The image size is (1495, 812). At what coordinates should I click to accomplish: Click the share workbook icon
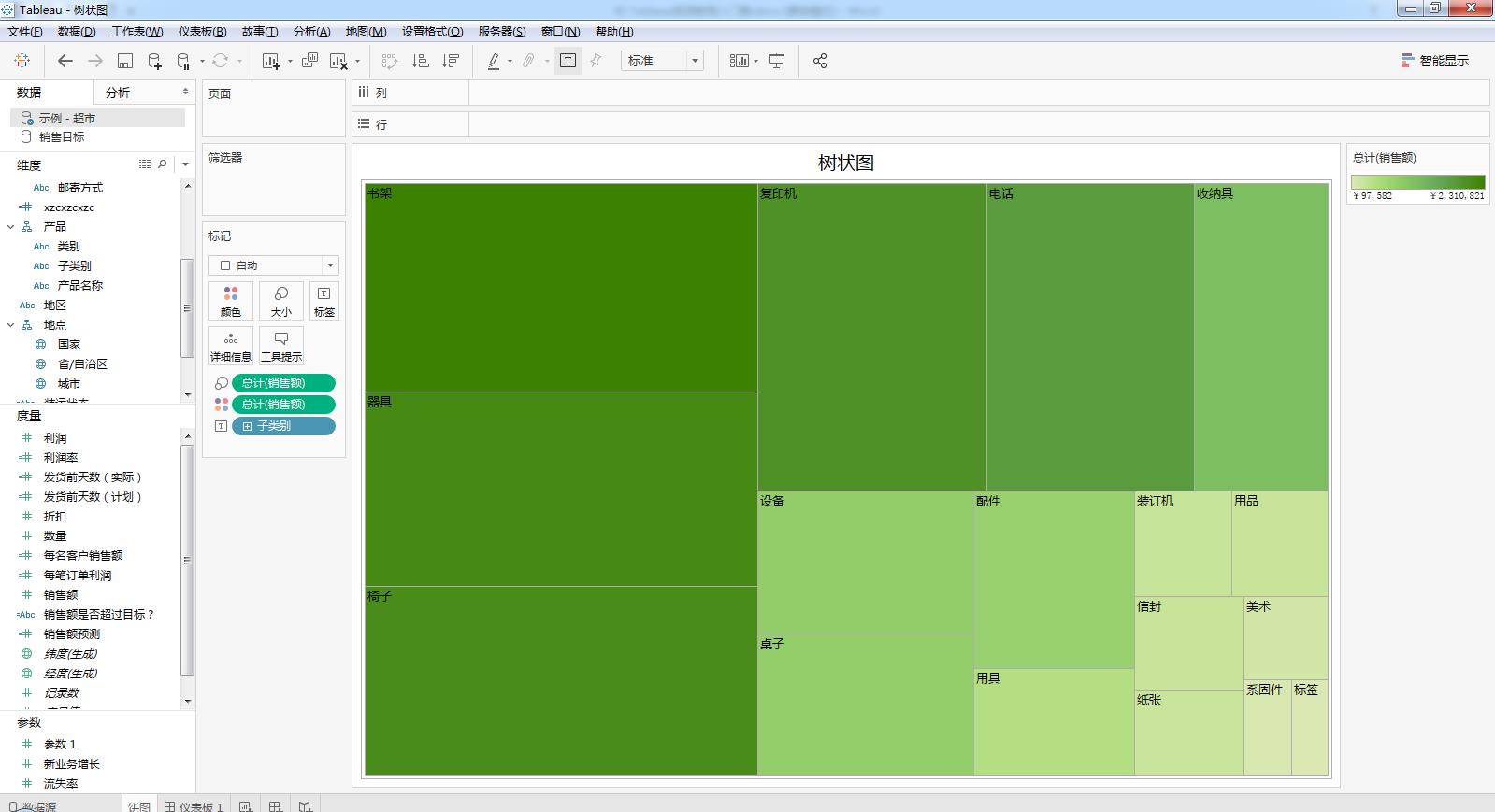coord(820,61)
